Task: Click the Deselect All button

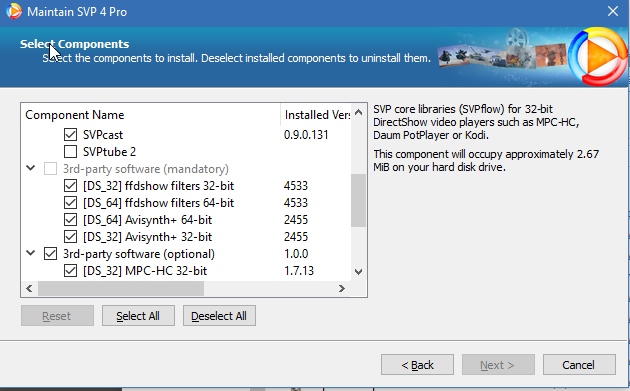Action: pyautogui.click(x=219, y=316)
